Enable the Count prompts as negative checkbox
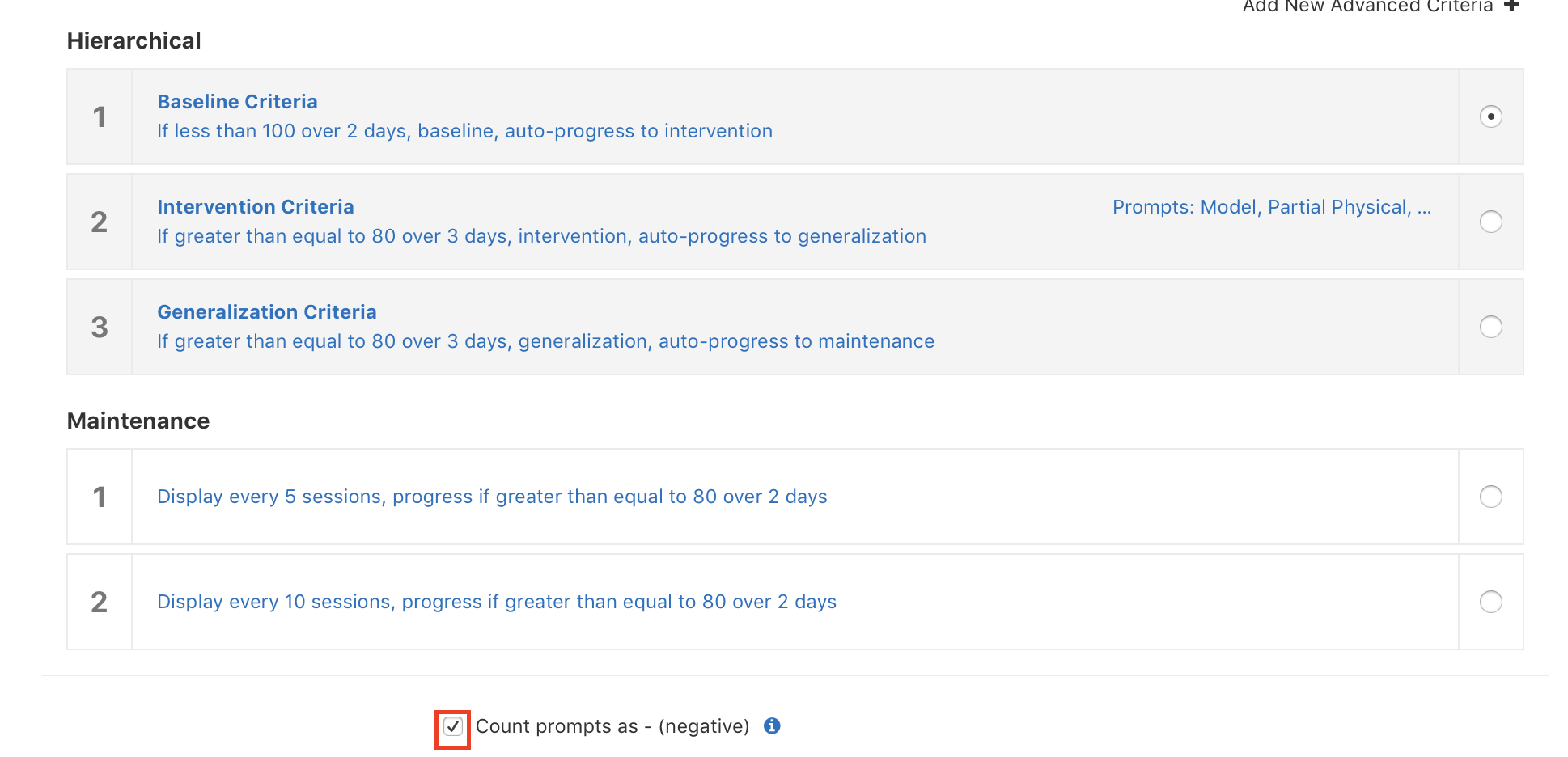The height and width of the screenshot is (757, 1568). [x=454, y=726]
